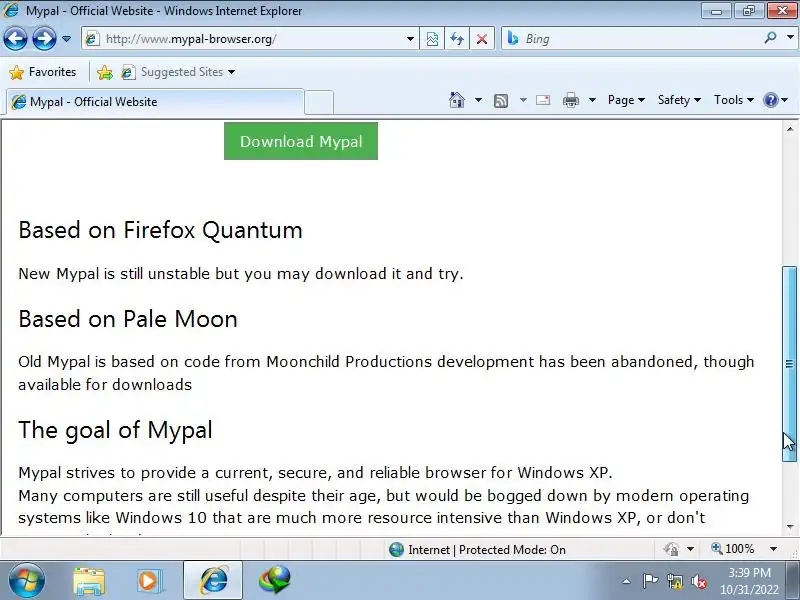Show hidden tray icons arrow
The width and height of the screenshot is (800, 600).
coord(627,581)
